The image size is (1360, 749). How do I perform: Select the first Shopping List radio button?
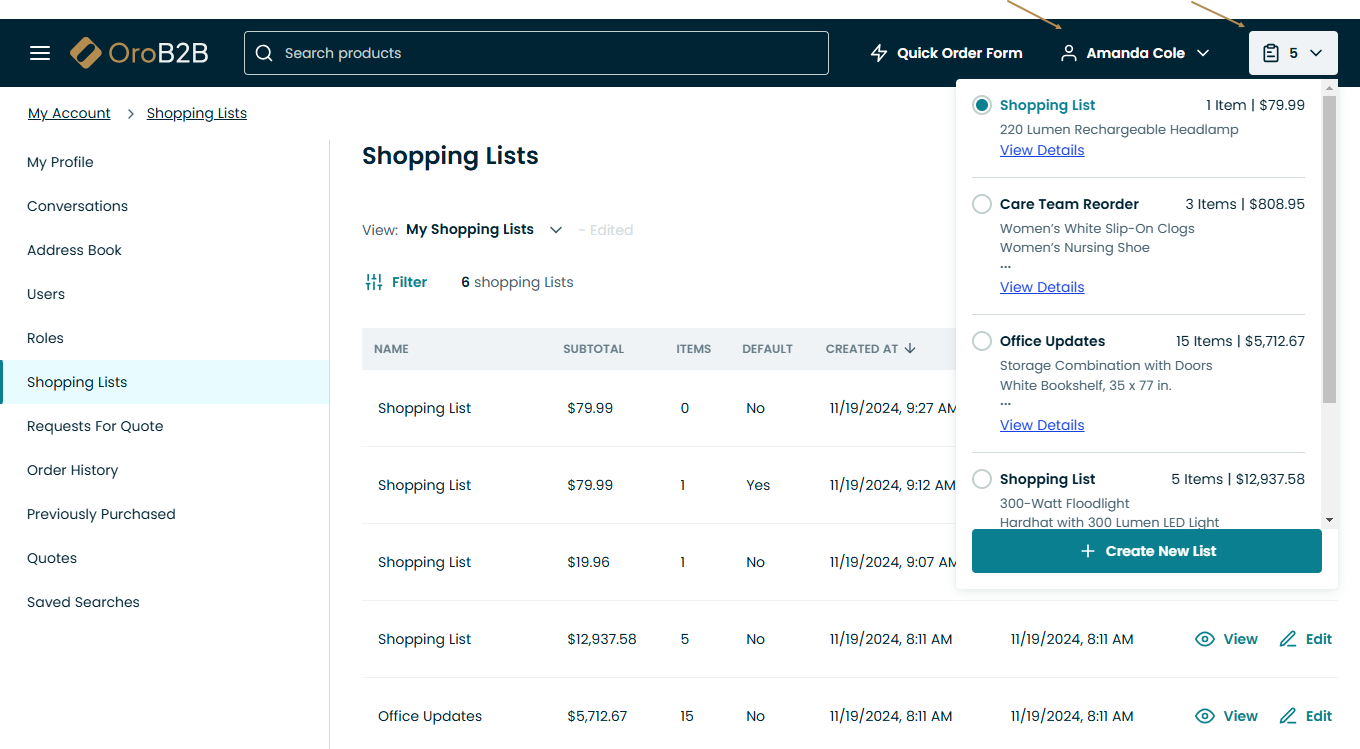[x=982, y=105]
